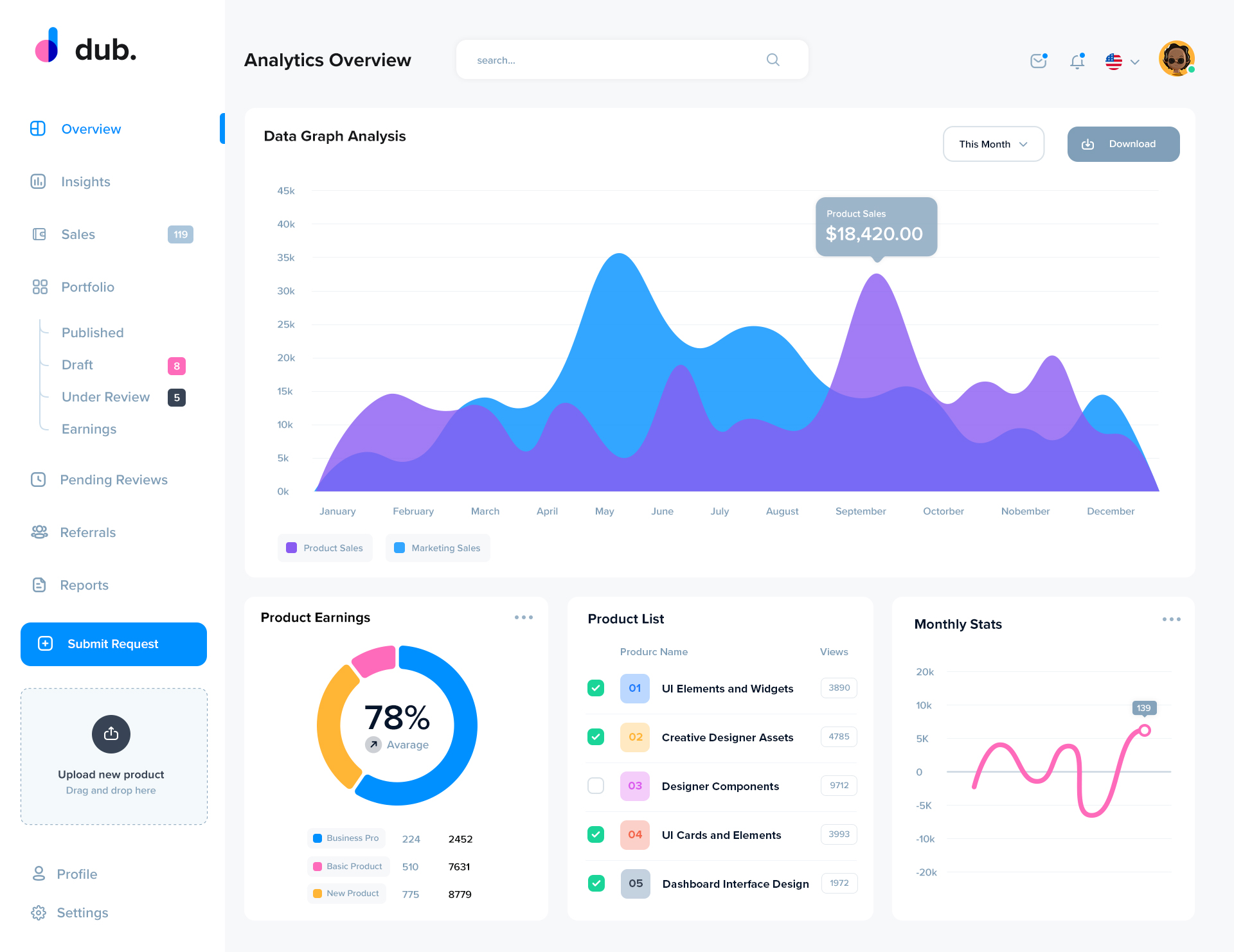Click the mail inbox icon in header

click(x=1038, y=61)
